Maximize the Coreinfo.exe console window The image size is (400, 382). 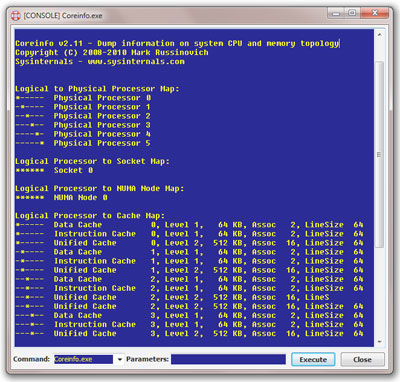pos(352,14)
